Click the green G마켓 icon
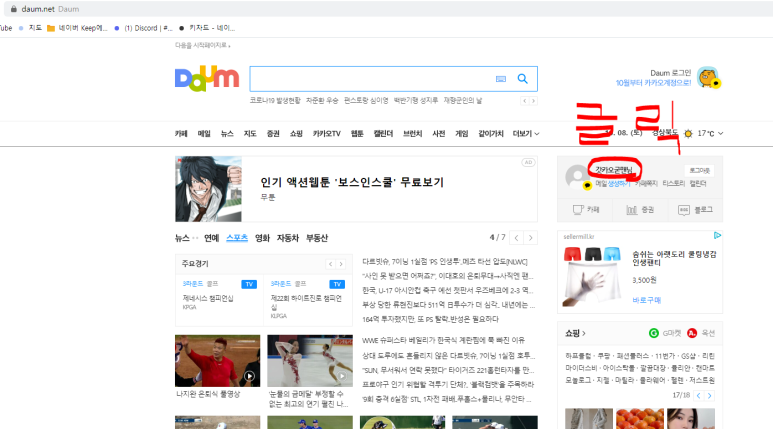 coord(654,333)
